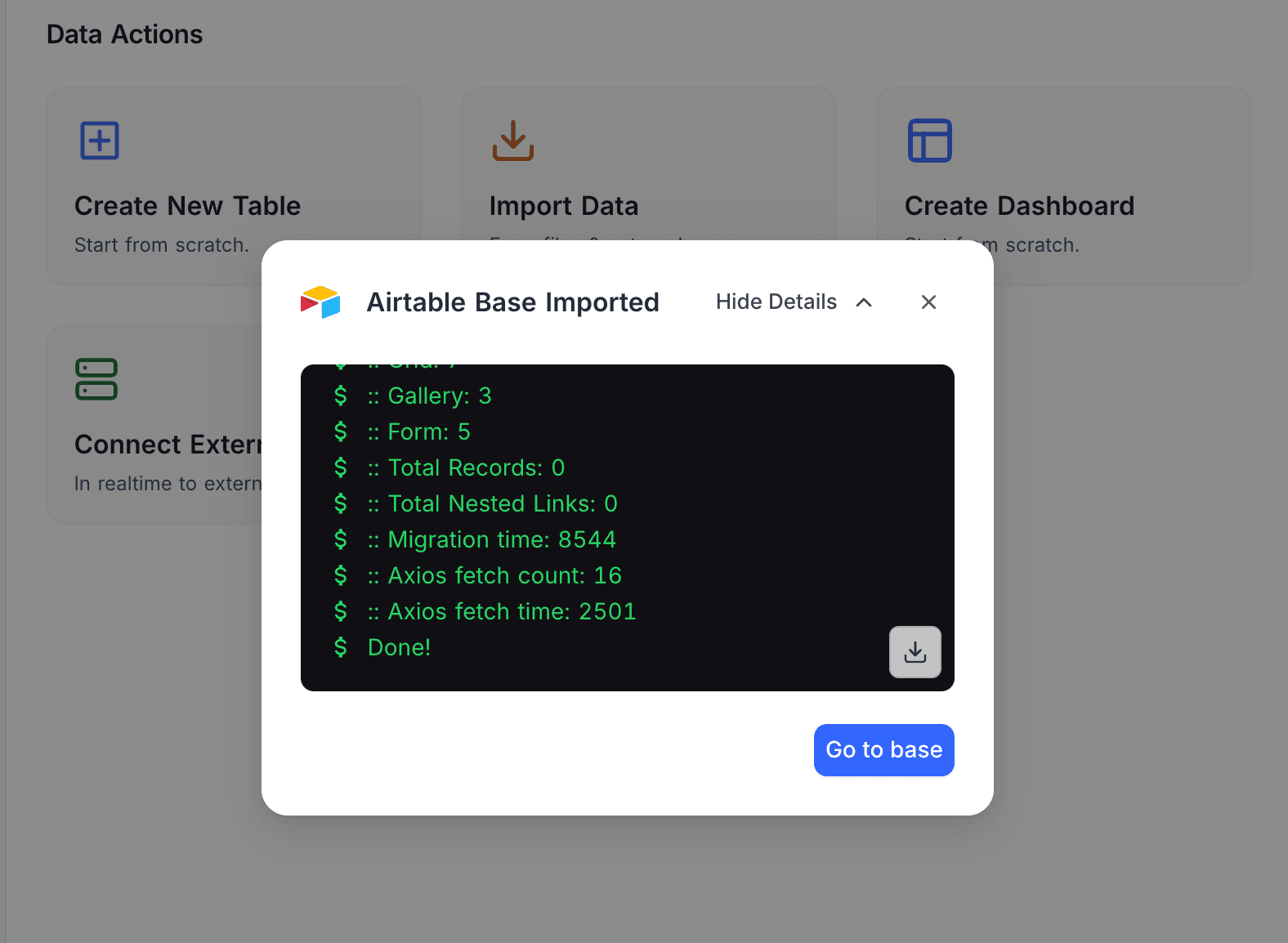Click the Connect External database icon
The height and width of the screenshot is (943, 1288).
coord(96,379)
